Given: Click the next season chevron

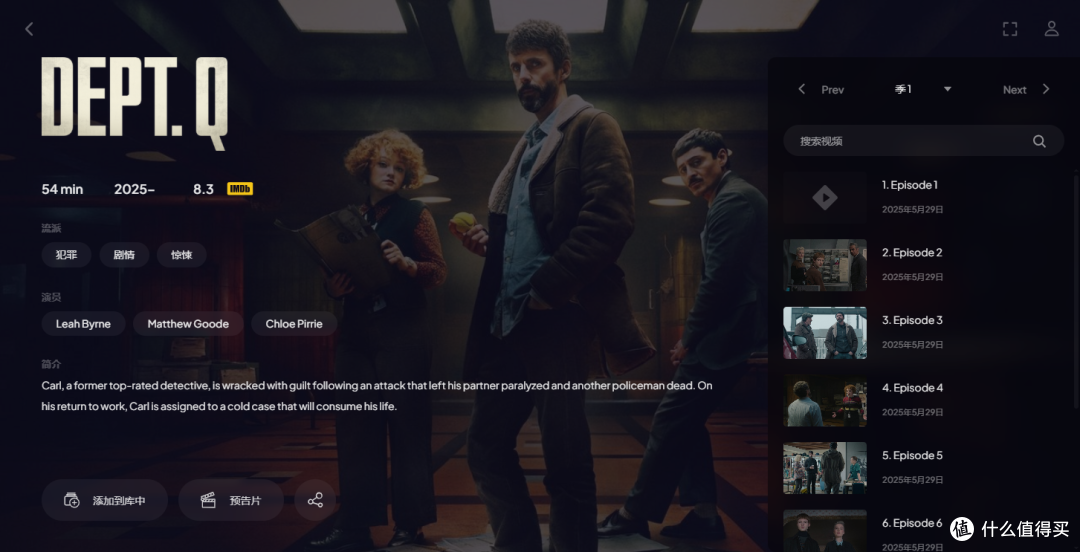Looking at the screenshot, I should click(1046, 89).
